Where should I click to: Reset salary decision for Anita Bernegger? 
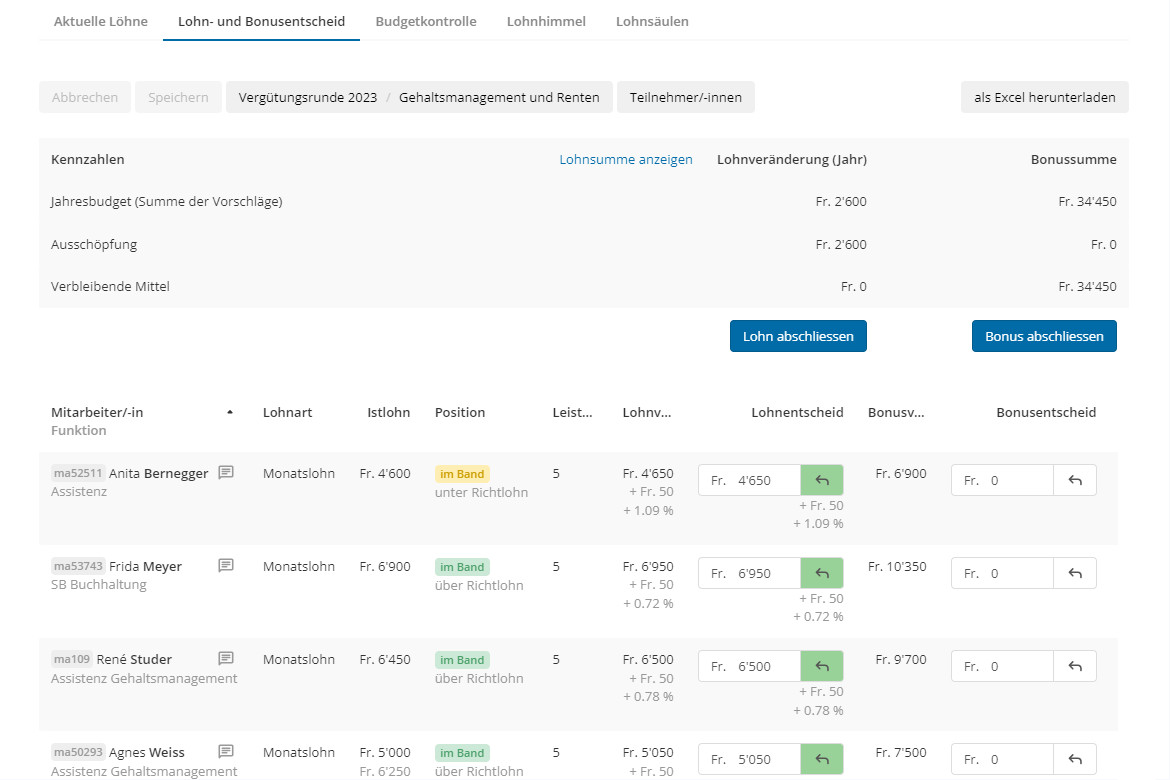click(821, 480)
